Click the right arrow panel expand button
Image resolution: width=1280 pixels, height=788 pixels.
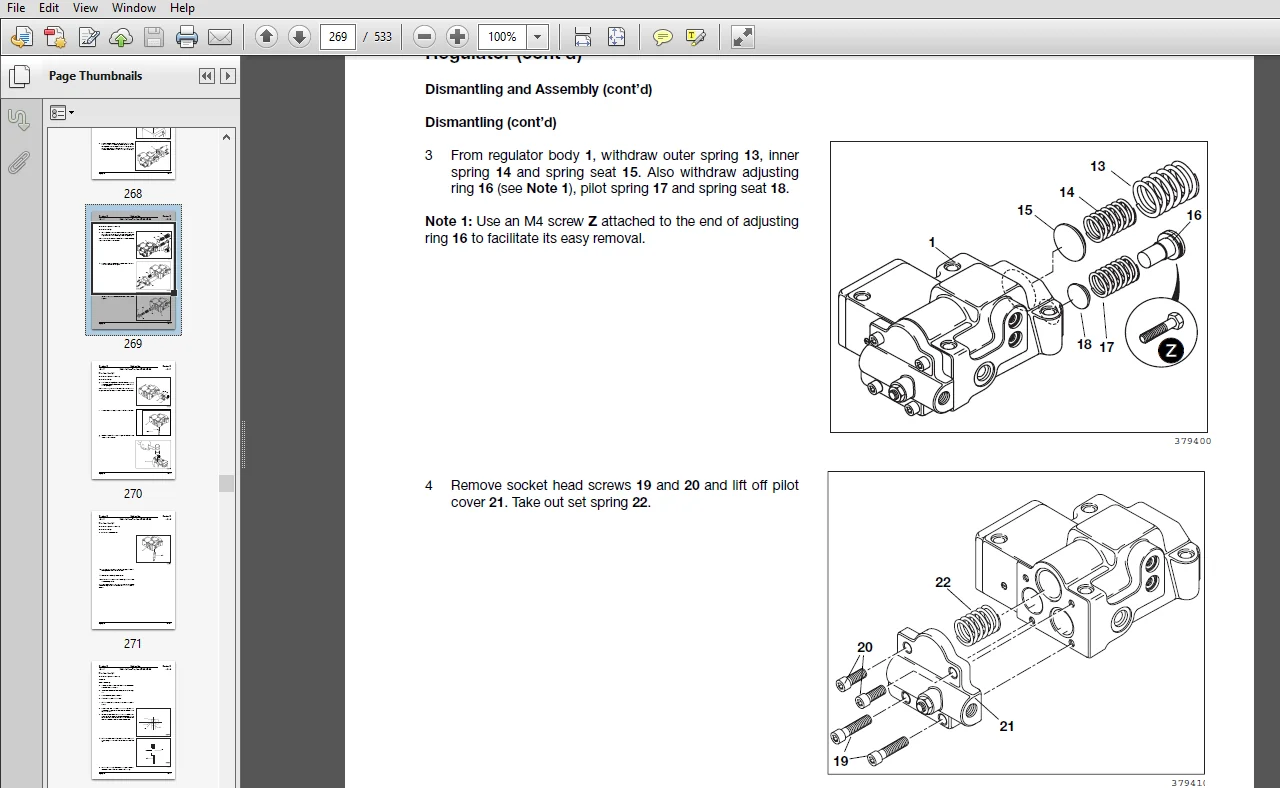tap(228, 76)
